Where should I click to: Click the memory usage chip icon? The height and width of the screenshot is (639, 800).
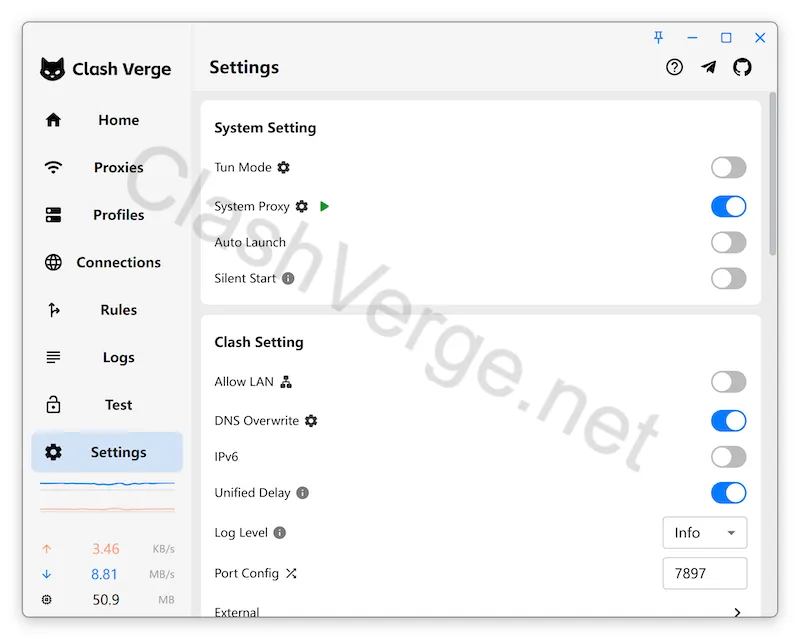coord(46,599)
